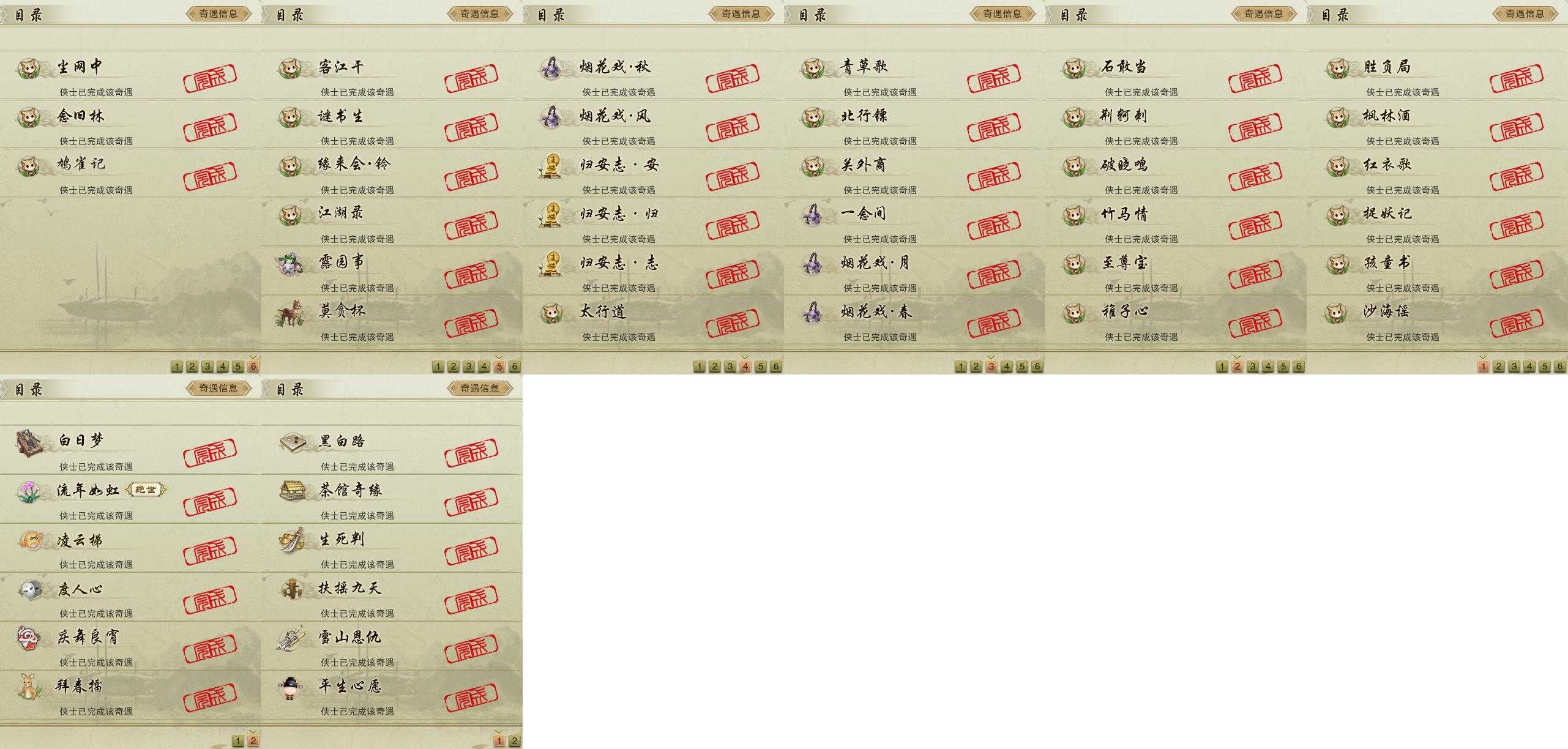Open 奇遇信息 in the panel listing 尘网中
Viewport: 1568px width, 749px height.
(219, 13)
